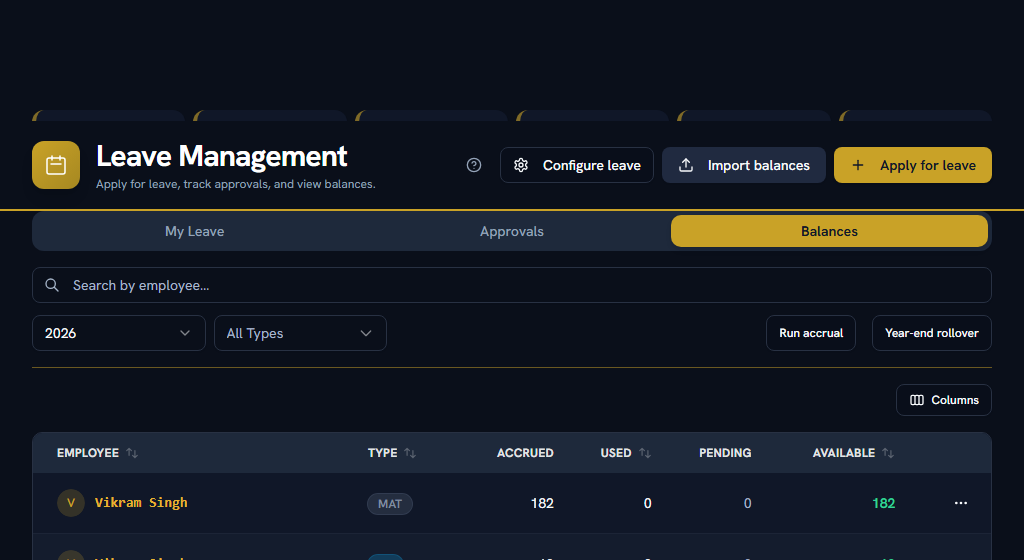Click available balance 182 in green

click(884, 503)
